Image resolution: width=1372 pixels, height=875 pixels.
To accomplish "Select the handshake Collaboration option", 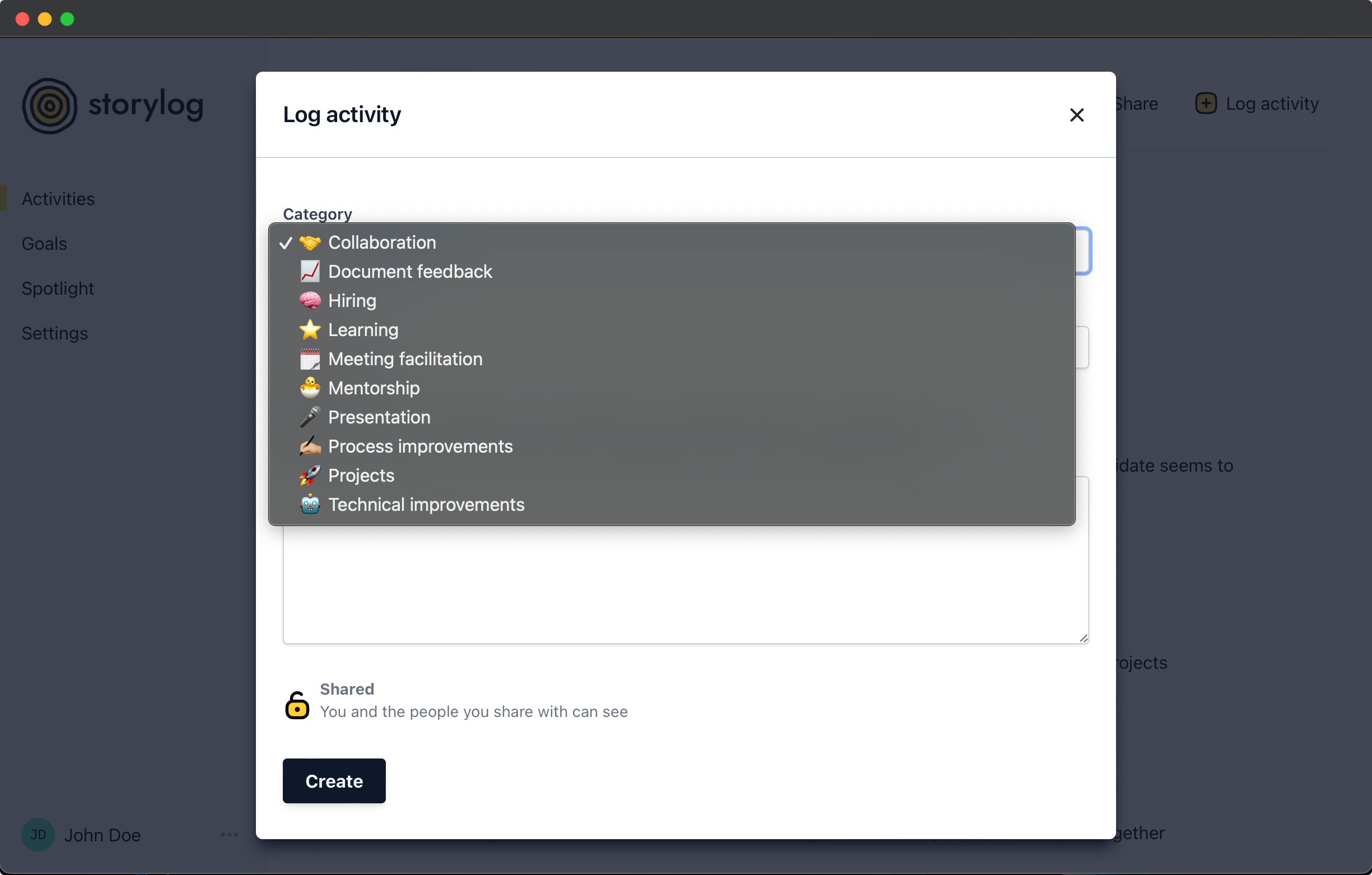I will tap(382, 243).
